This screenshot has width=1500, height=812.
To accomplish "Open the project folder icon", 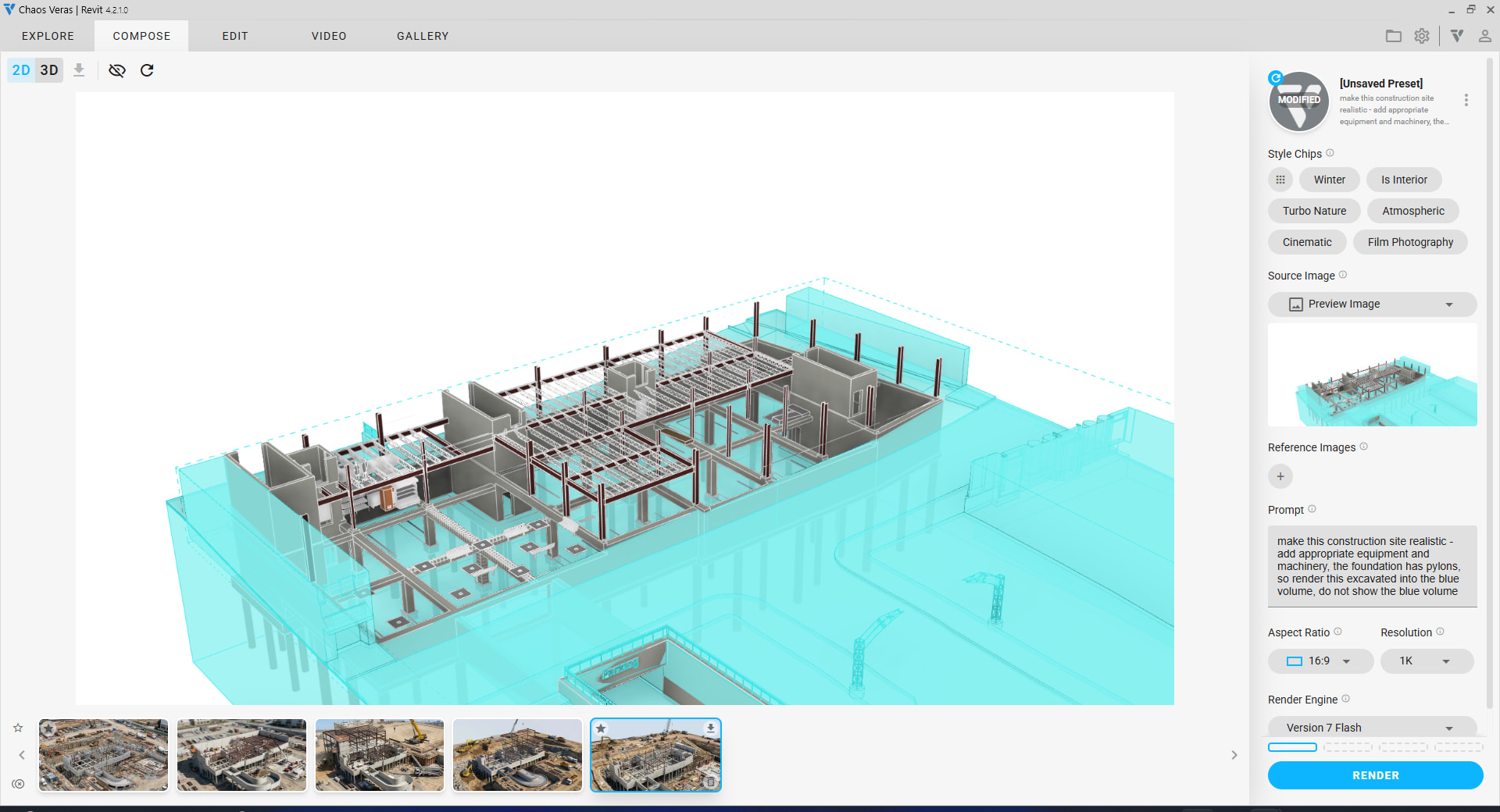I will pyautogui.click(x=1394, y=36).
